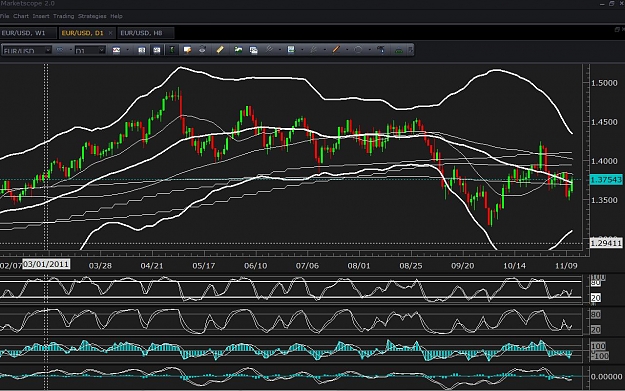
Task: Open the Strategies menu
Action: (92, 16)
